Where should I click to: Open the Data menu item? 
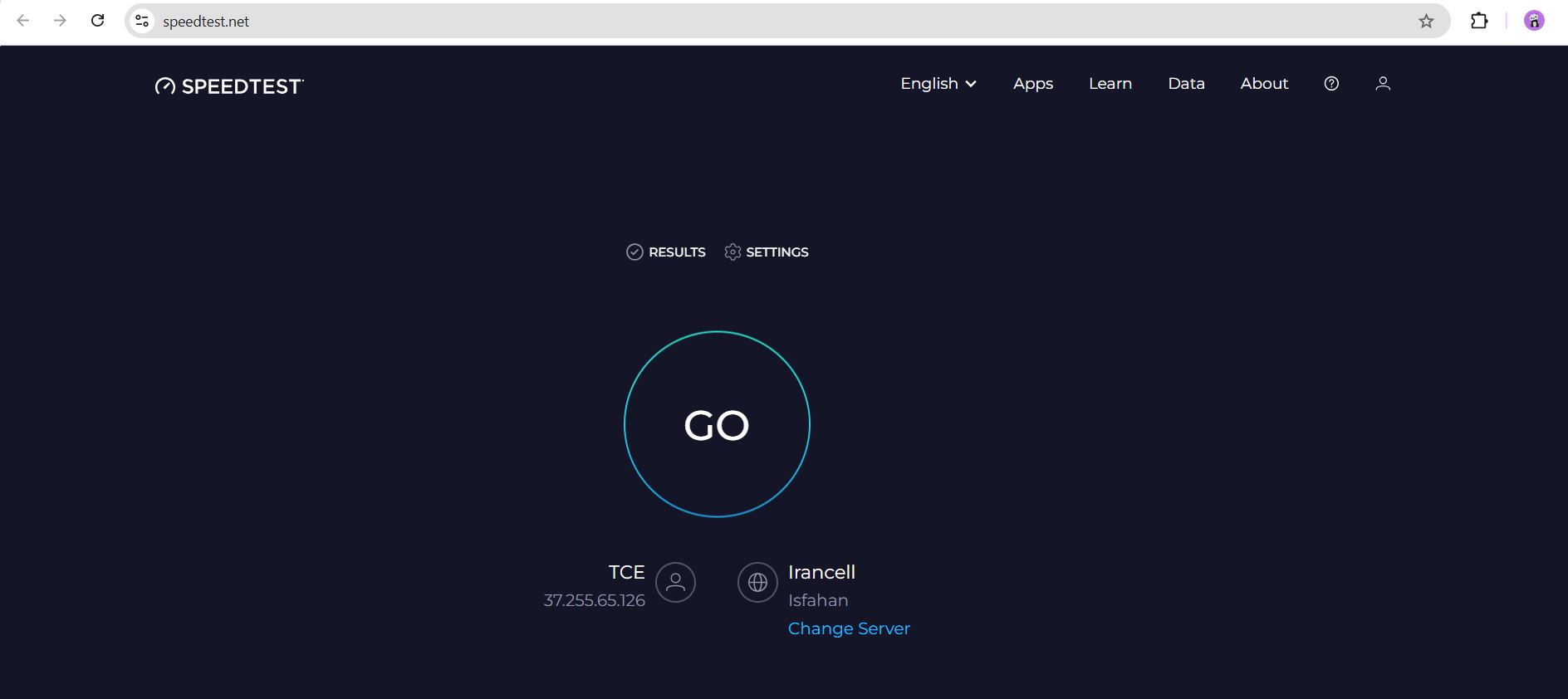click(x=1186, y=84)
